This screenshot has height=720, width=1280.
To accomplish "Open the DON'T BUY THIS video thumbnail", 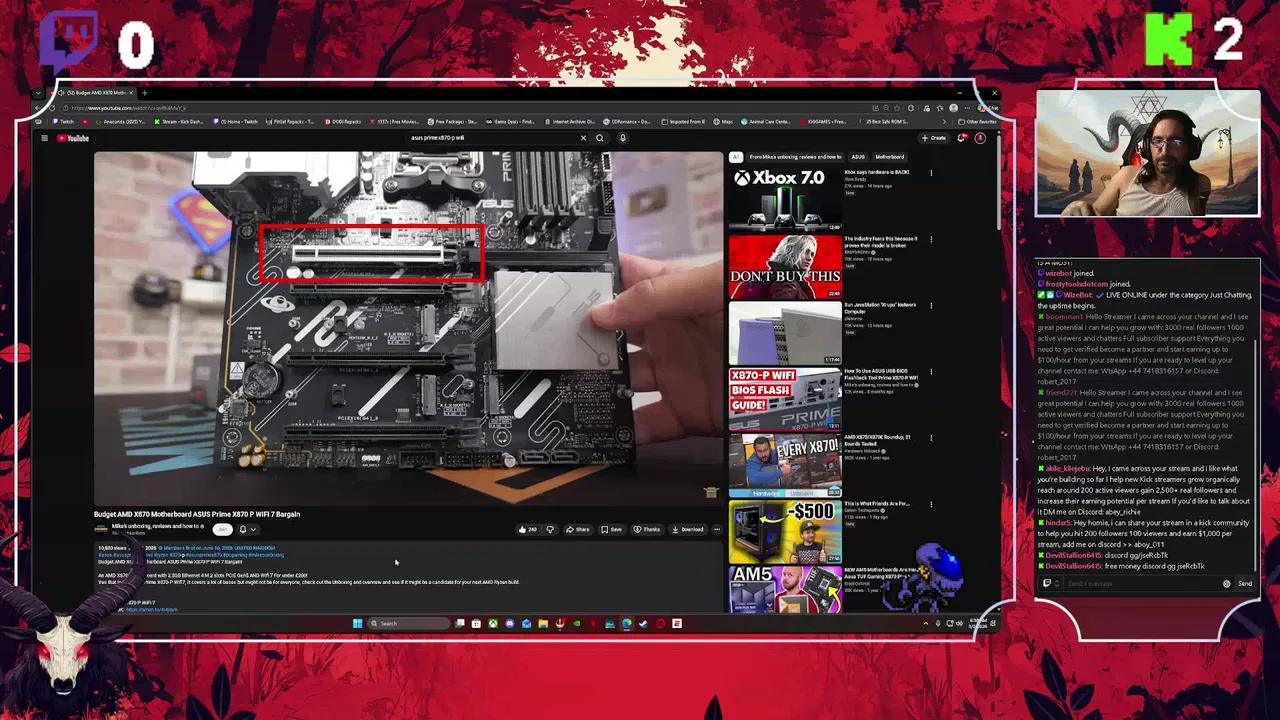I will pos(785,266).
